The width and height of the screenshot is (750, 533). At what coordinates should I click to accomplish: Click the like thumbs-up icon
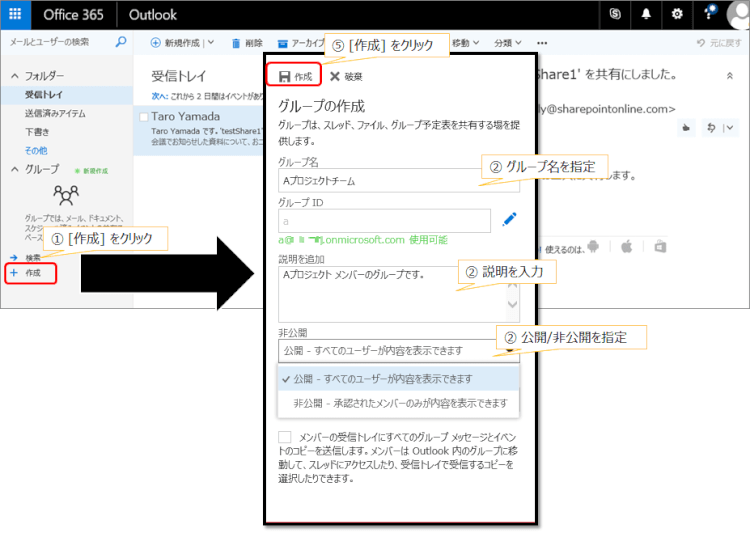point(686,128)
